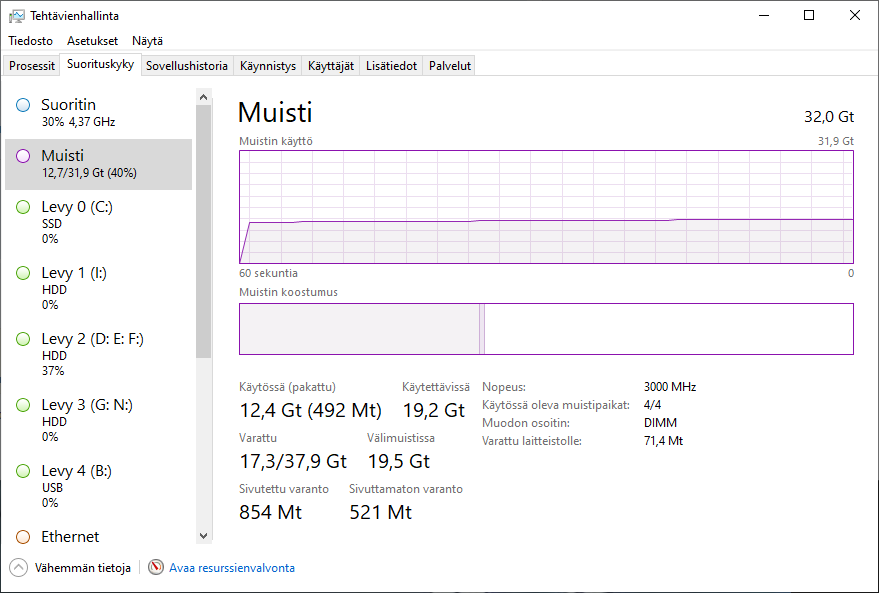879x593 pixels.
Task: Click the Muisti purple circle icon
Action: (x=23, y=156)
